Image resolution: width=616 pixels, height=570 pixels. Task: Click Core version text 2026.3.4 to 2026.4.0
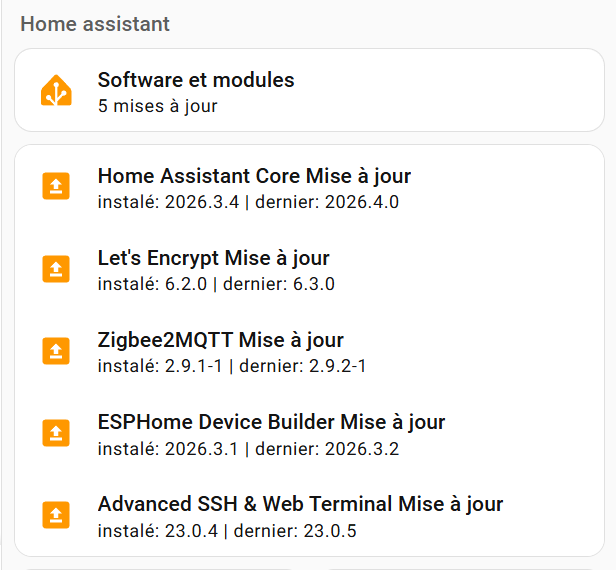point(248,202)
